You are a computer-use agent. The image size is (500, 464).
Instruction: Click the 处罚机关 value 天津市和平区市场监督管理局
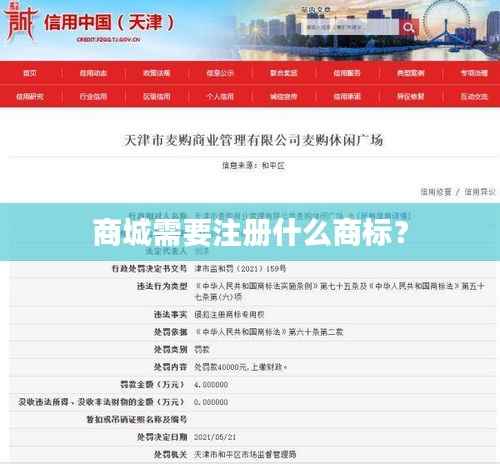point(245,454)
